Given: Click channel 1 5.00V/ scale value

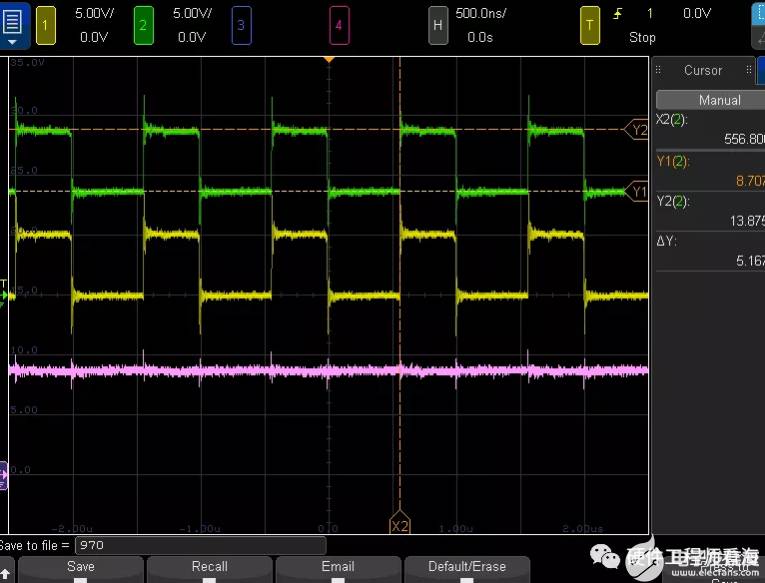Looking at the screenshot, I should point(94,13).
